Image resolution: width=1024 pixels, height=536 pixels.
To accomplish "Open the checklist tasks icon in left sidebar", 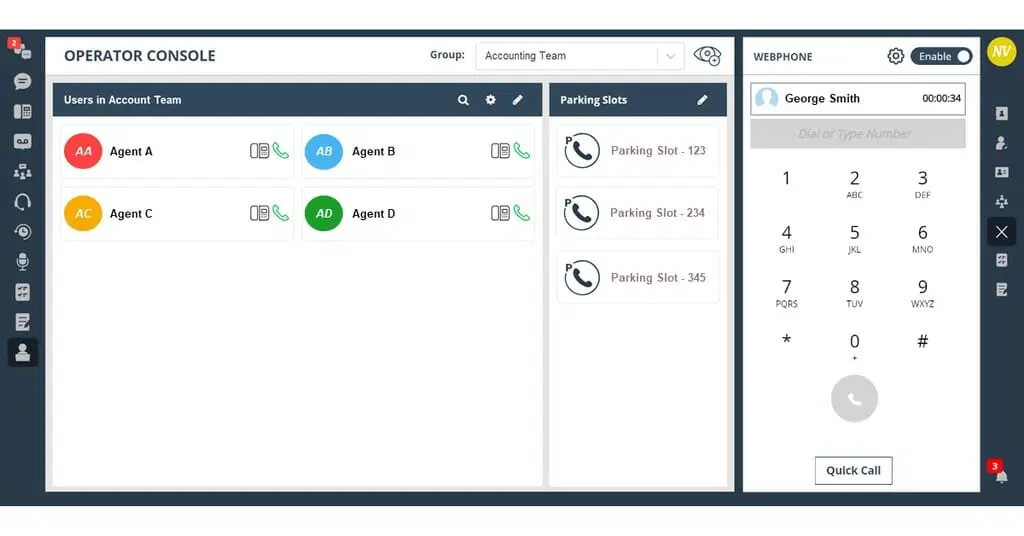I will 22,292.
